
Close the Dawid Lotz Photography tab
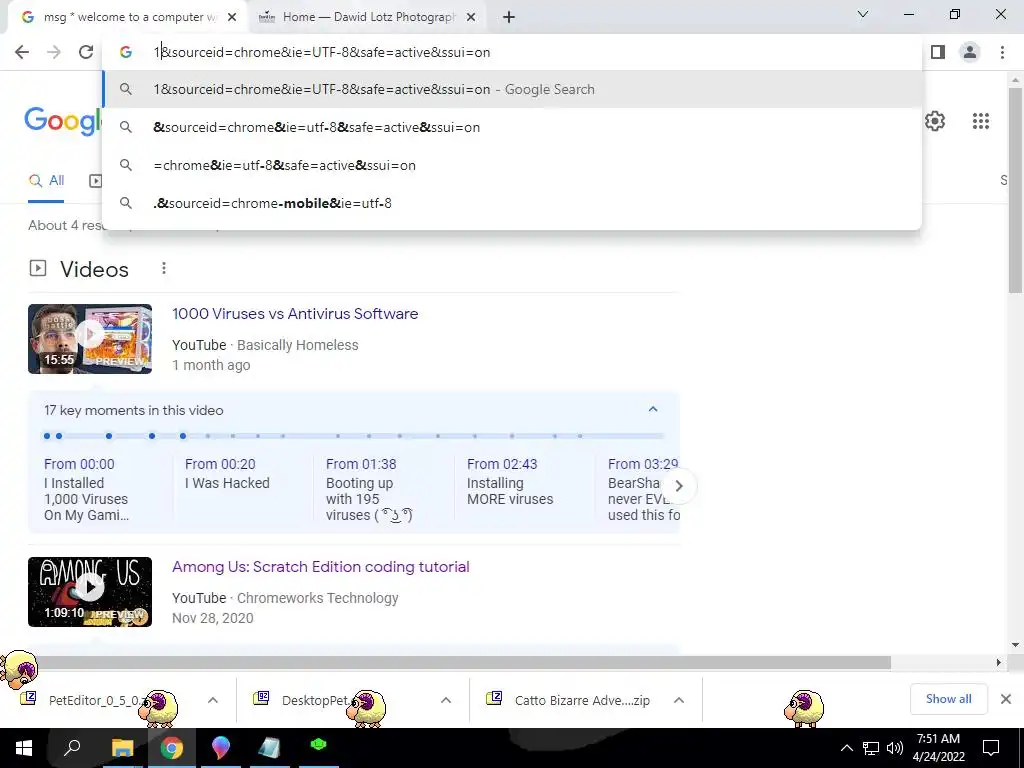click(471, 17)
